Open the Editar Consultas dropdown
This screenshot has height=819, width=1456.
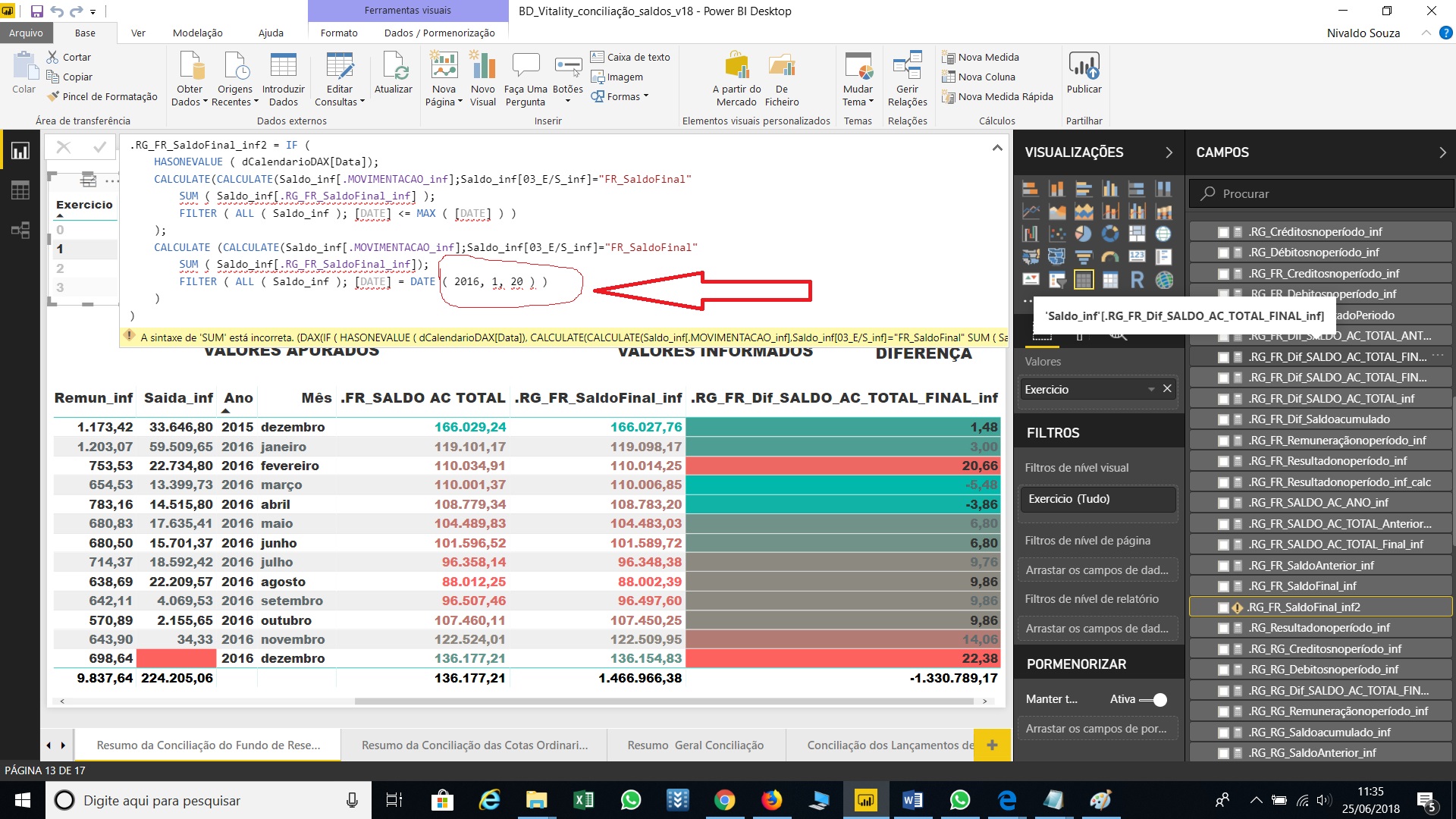[340, 79]
